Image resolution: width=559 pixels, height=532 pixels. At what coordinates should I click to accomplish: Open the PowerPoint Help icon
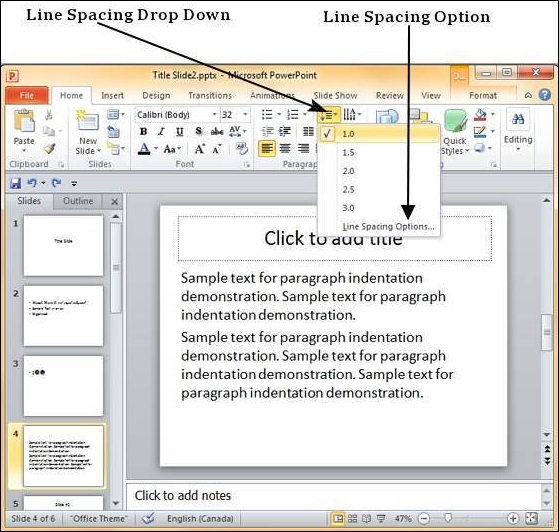click(x=545, y=95)
